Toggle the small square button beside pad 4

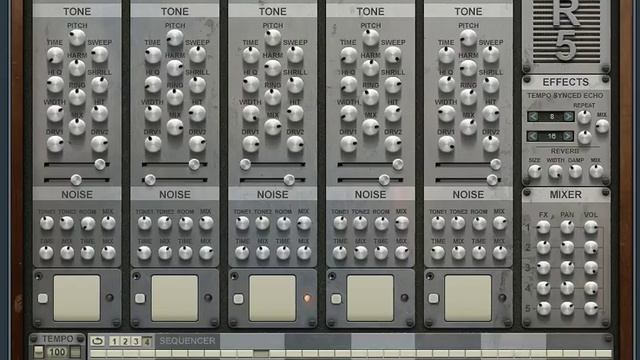point(336,298)
